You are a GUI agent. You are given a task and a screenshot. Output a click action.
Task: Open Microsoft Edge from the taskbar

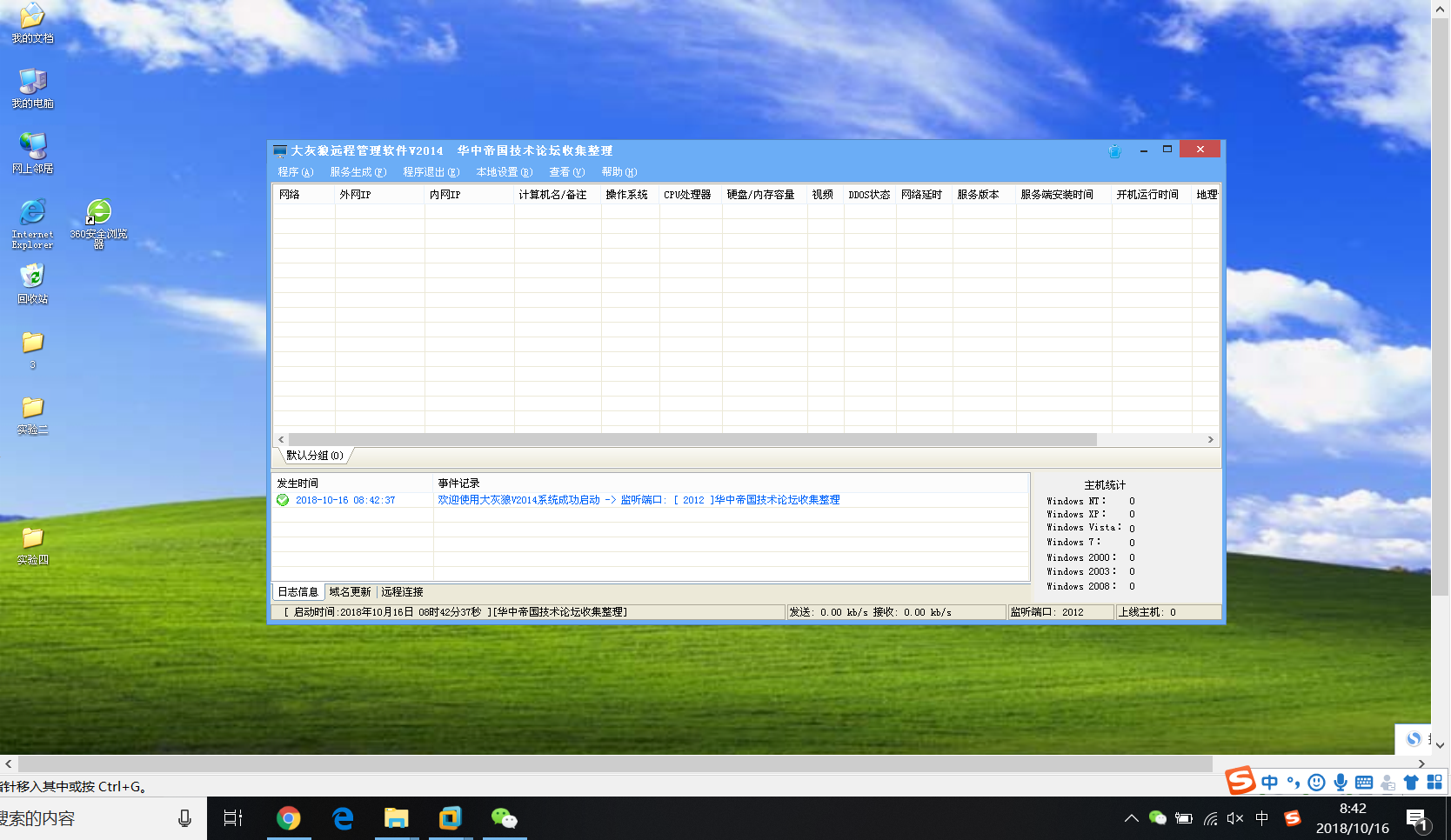[x=343, y=818]
